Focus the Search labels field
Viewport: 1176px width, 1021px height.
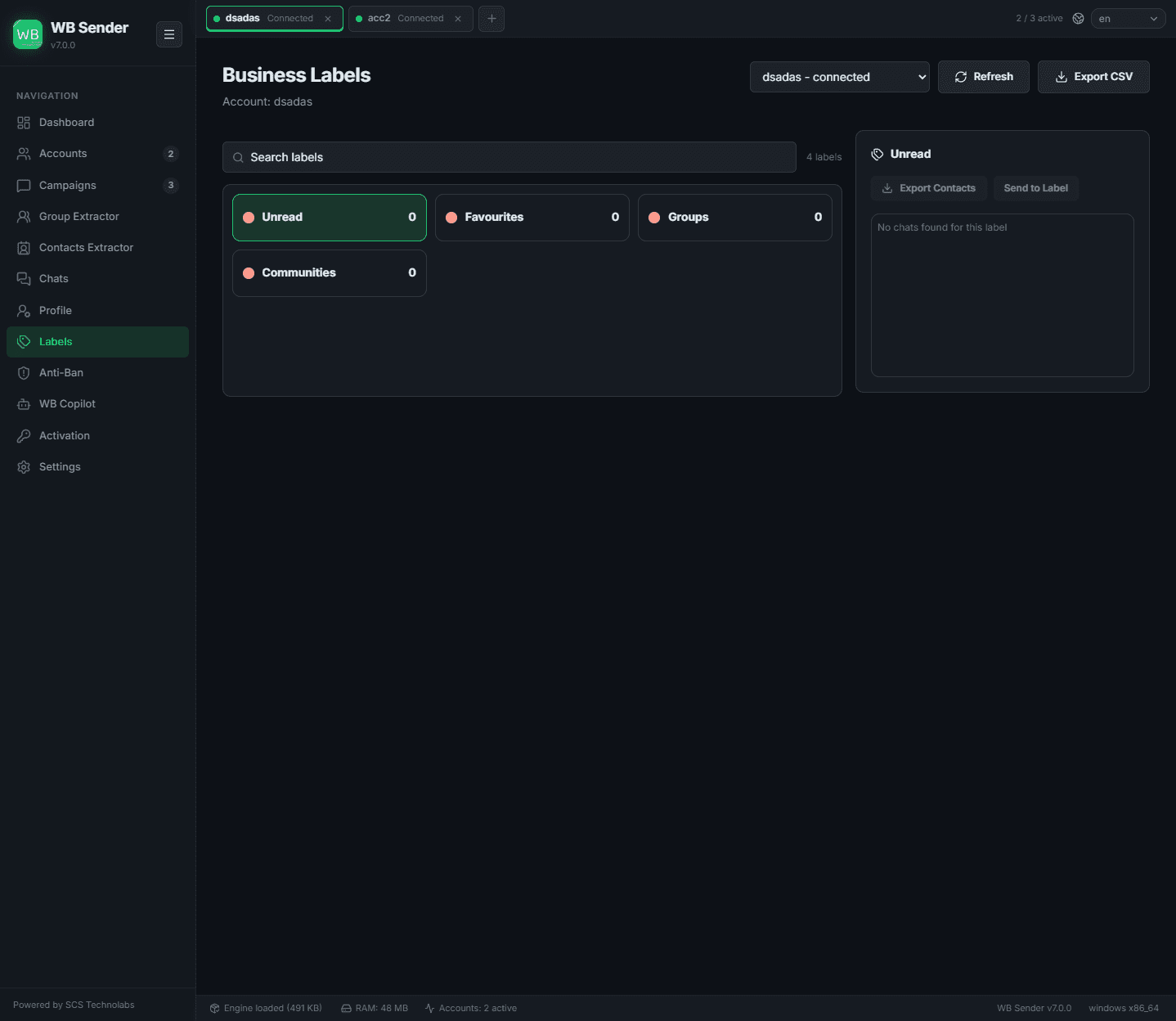pos(509,157)
